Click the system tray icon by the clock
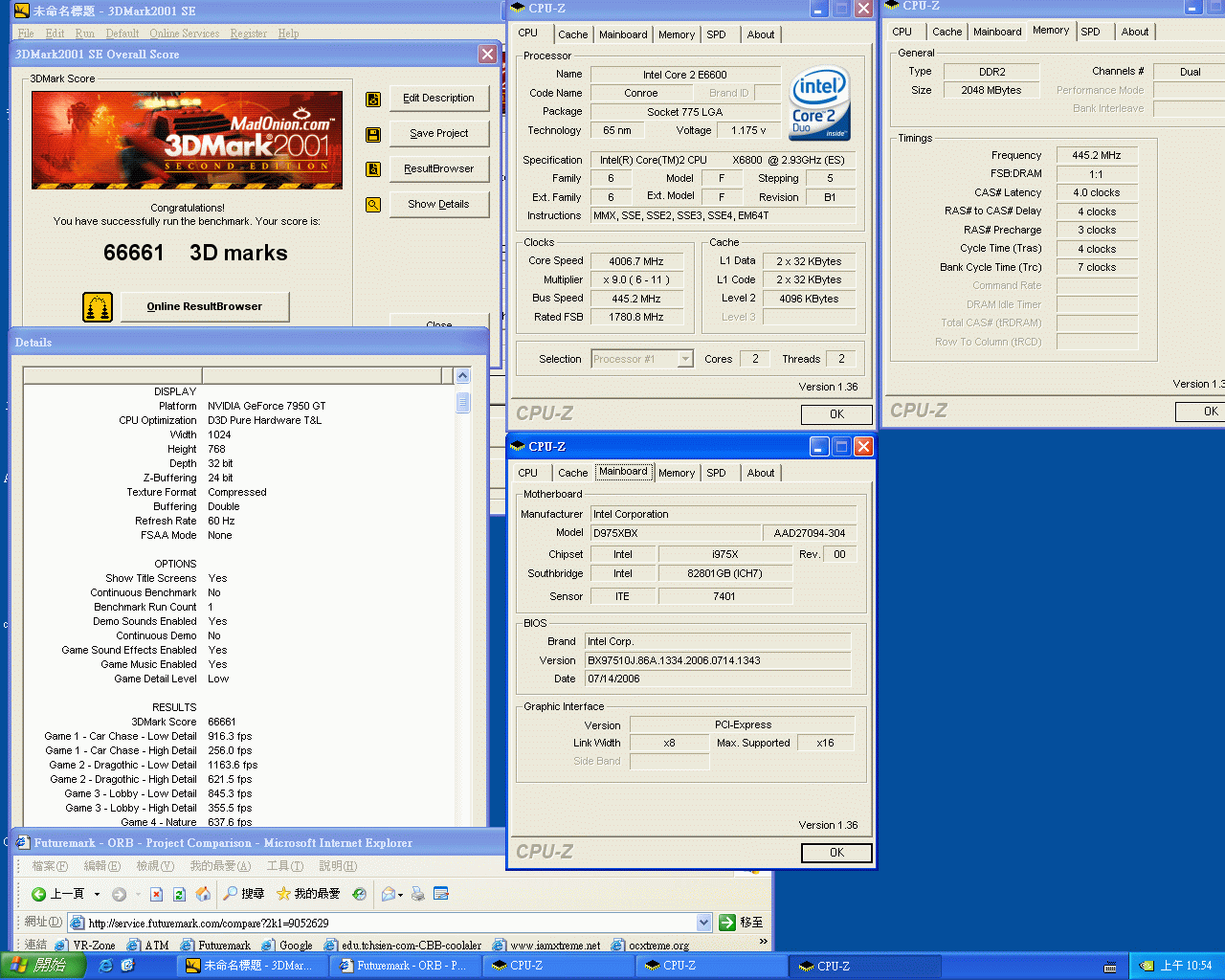 1146,966
